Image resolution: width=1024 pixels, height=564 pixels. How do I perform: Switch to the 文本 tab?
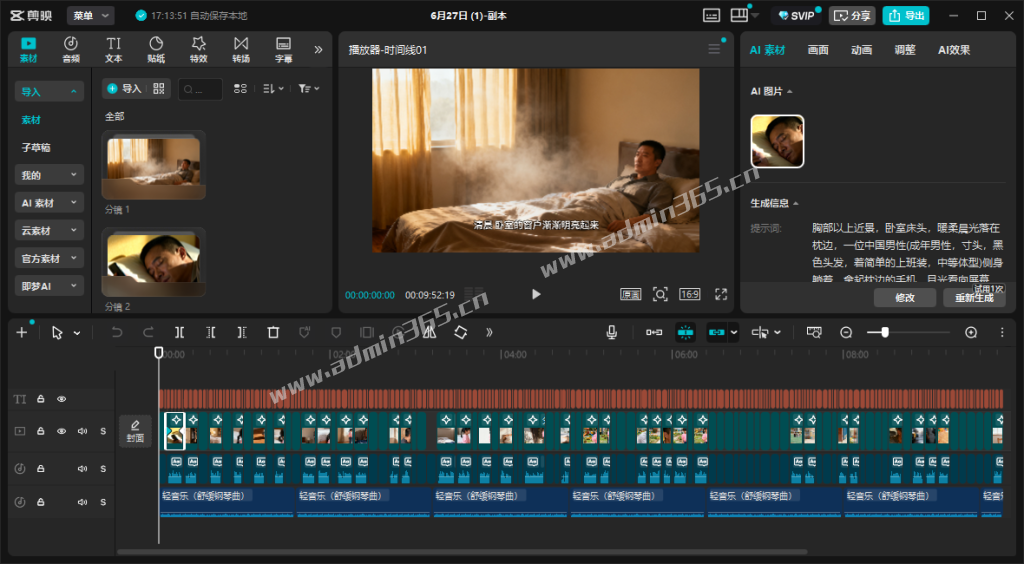(x=114, y=50)
